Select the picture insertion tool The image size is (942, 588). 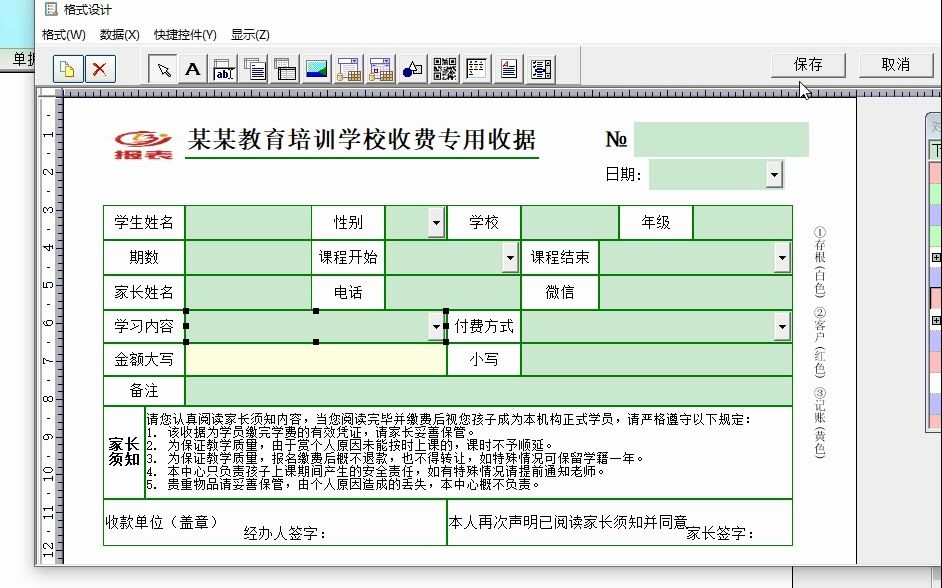315,68
